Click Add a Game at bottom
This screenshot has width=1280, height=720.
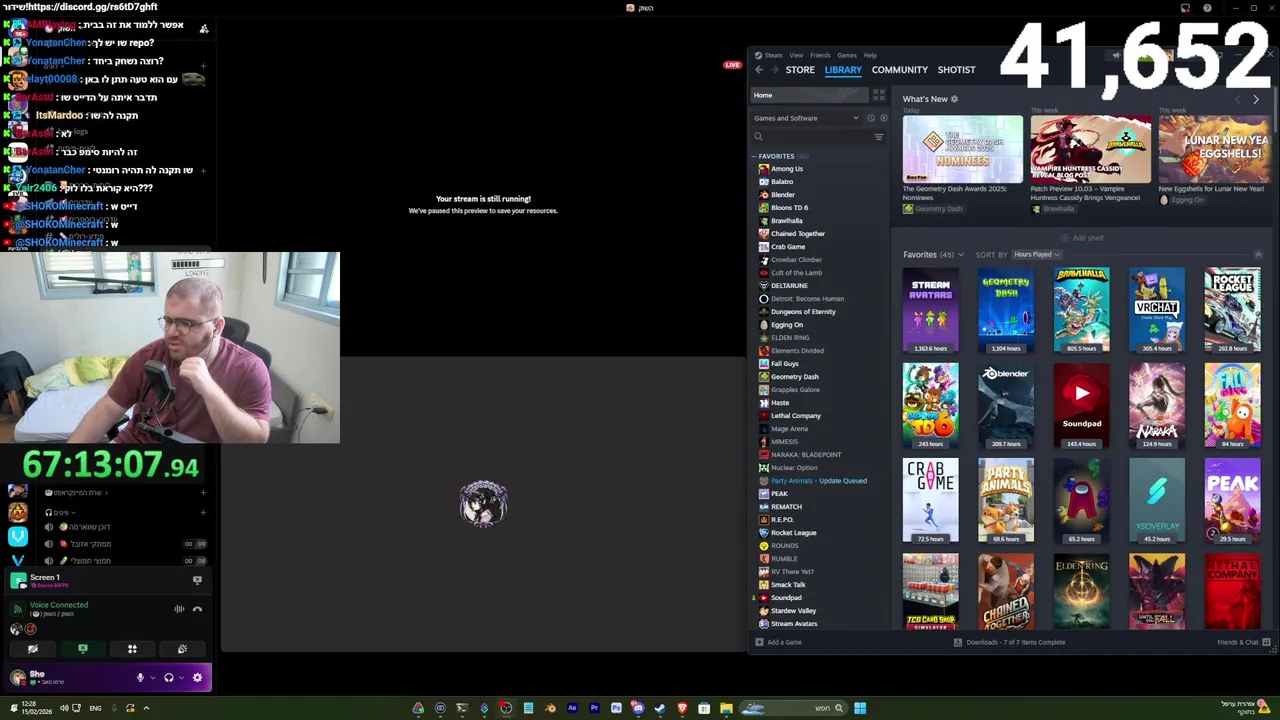[779, 642]
